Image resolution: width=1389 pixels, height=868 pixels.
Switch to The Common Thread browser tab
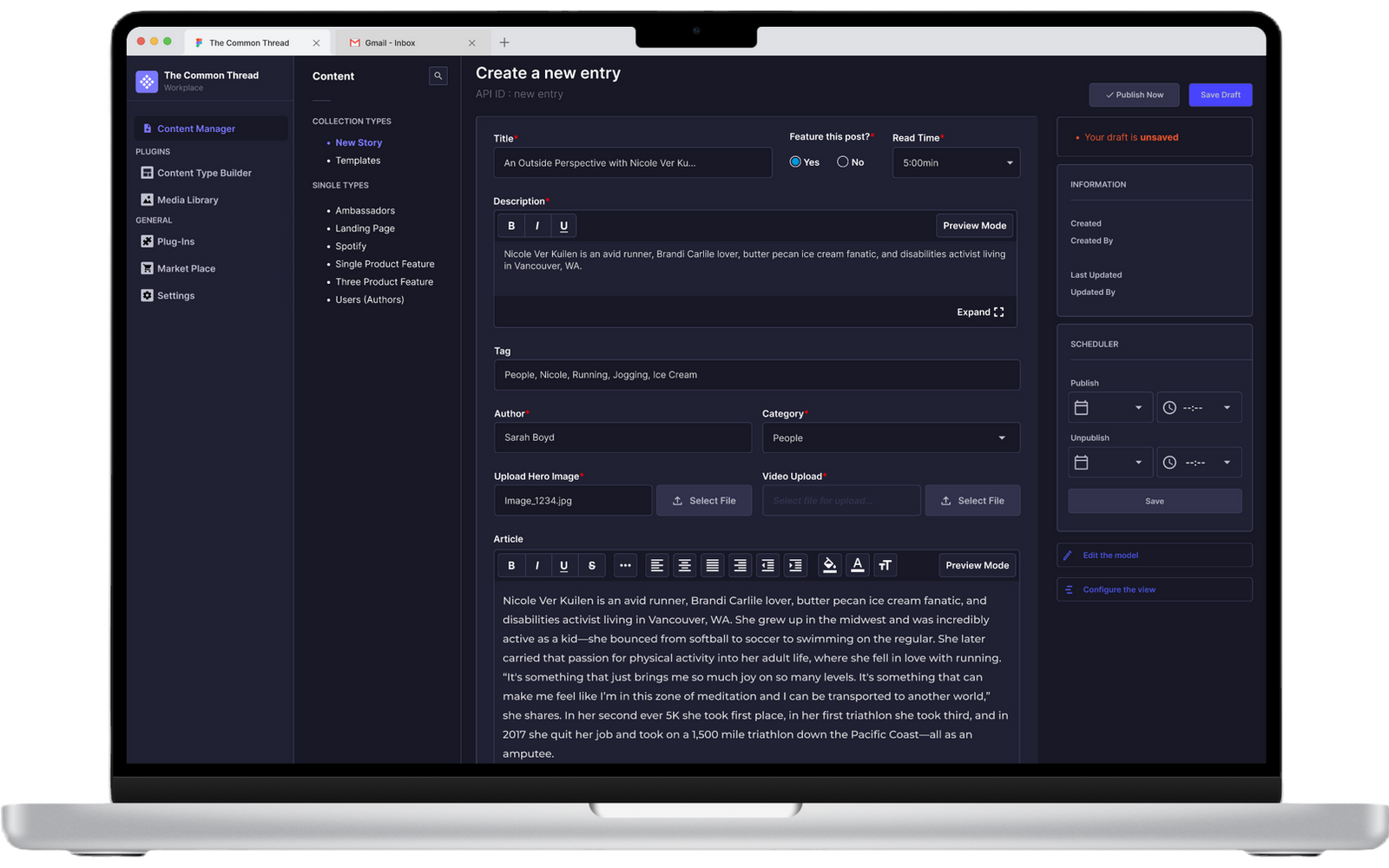pyautogui.click(x=256, y=43)
